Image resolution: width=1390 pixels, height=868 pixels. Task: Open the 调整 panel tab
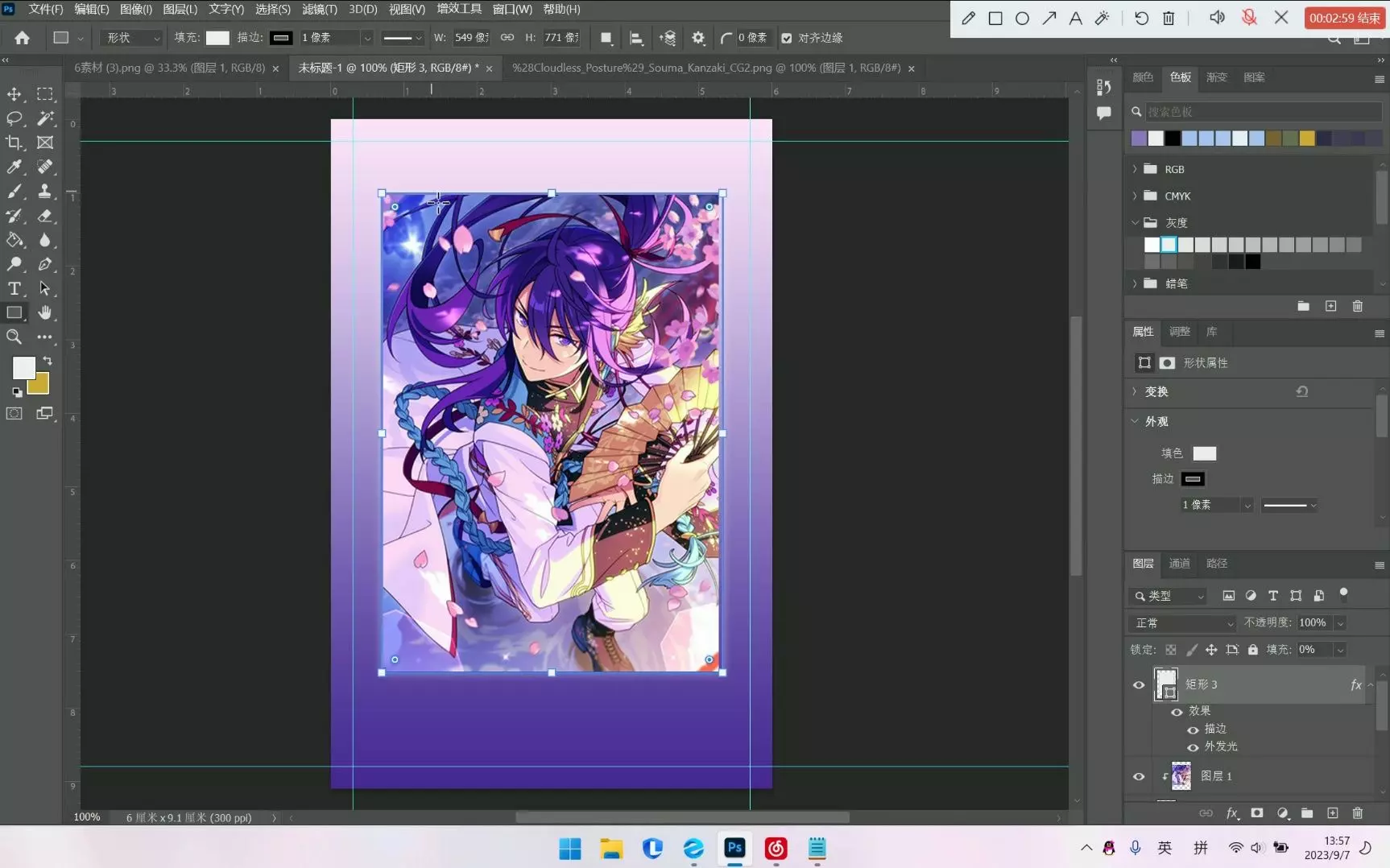pos(1179,332)
